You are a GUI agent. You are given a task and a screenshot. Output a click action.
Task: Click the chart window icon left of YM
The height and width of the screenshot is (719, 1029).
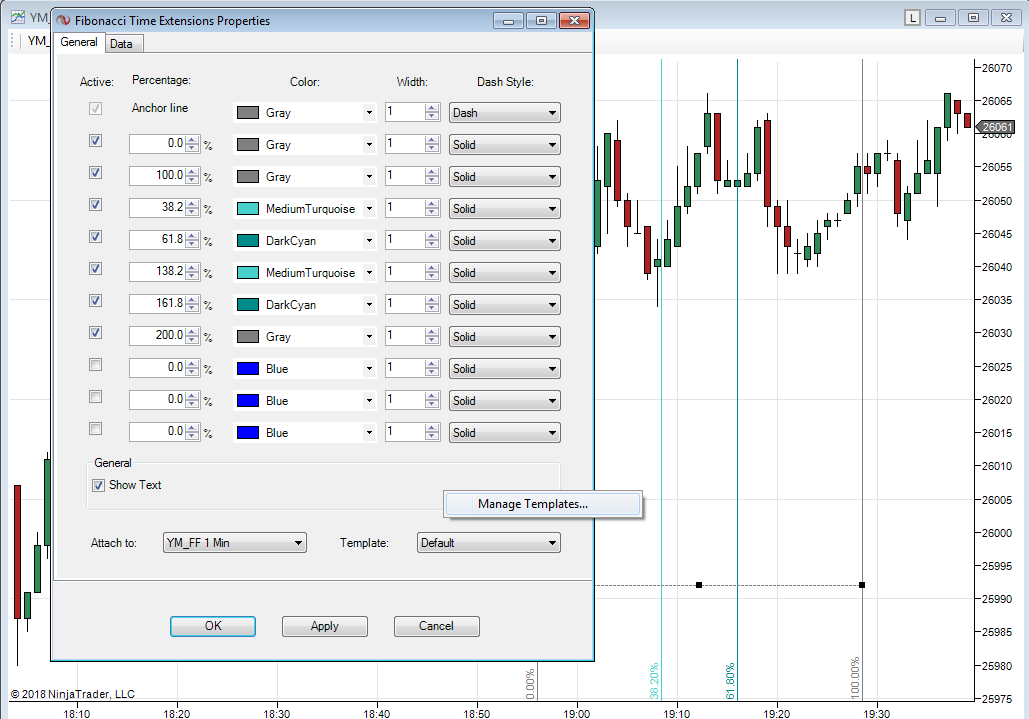[x=18, y=17]
